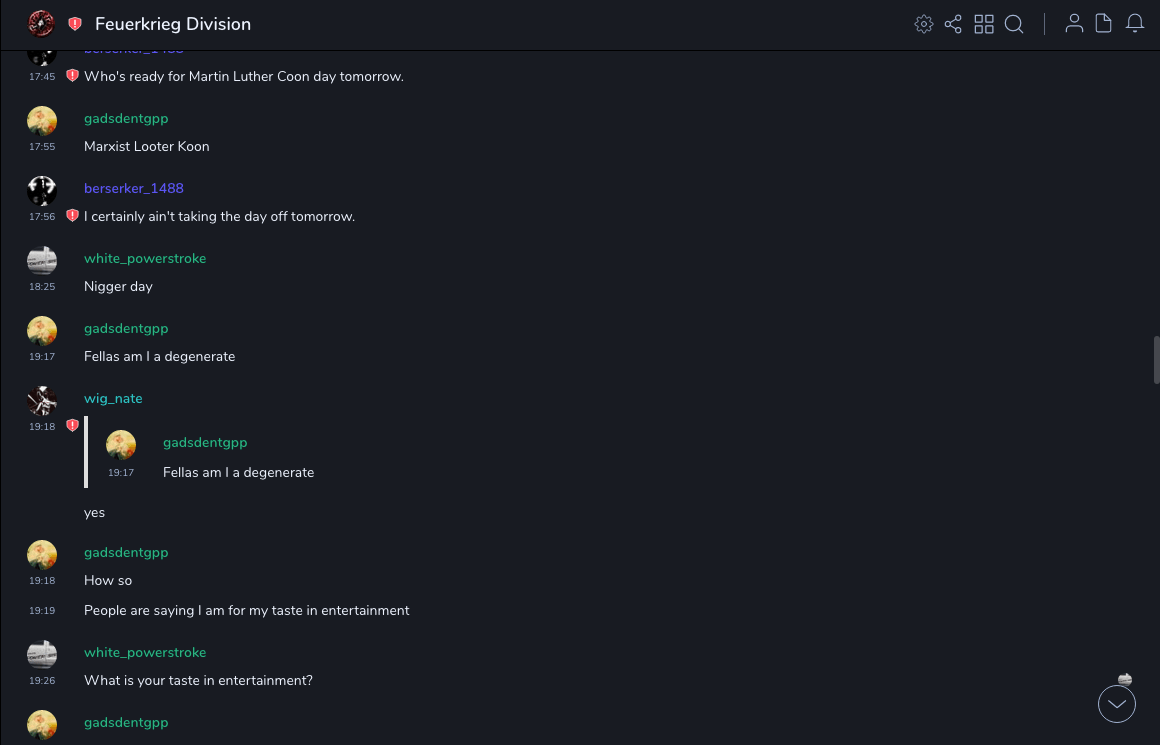
Task: Click the red shield flag on the 17:45 message
Action: pos(72,76)
